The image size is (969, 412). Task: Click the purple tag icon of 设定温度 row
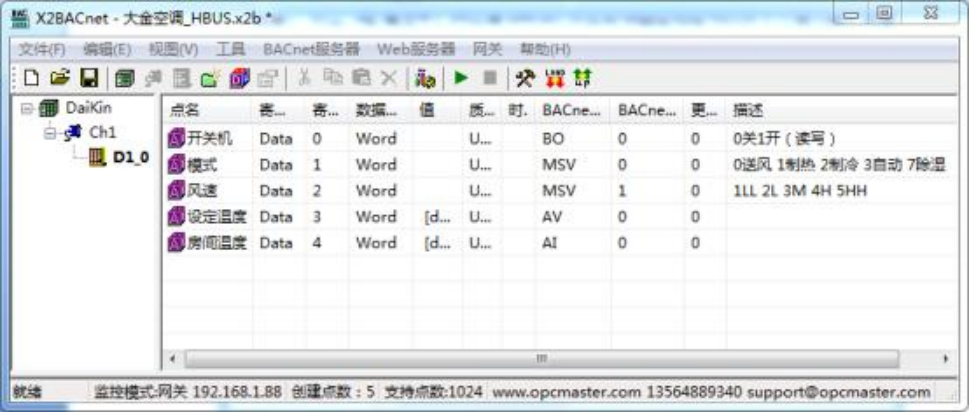[x=176, y=217]
